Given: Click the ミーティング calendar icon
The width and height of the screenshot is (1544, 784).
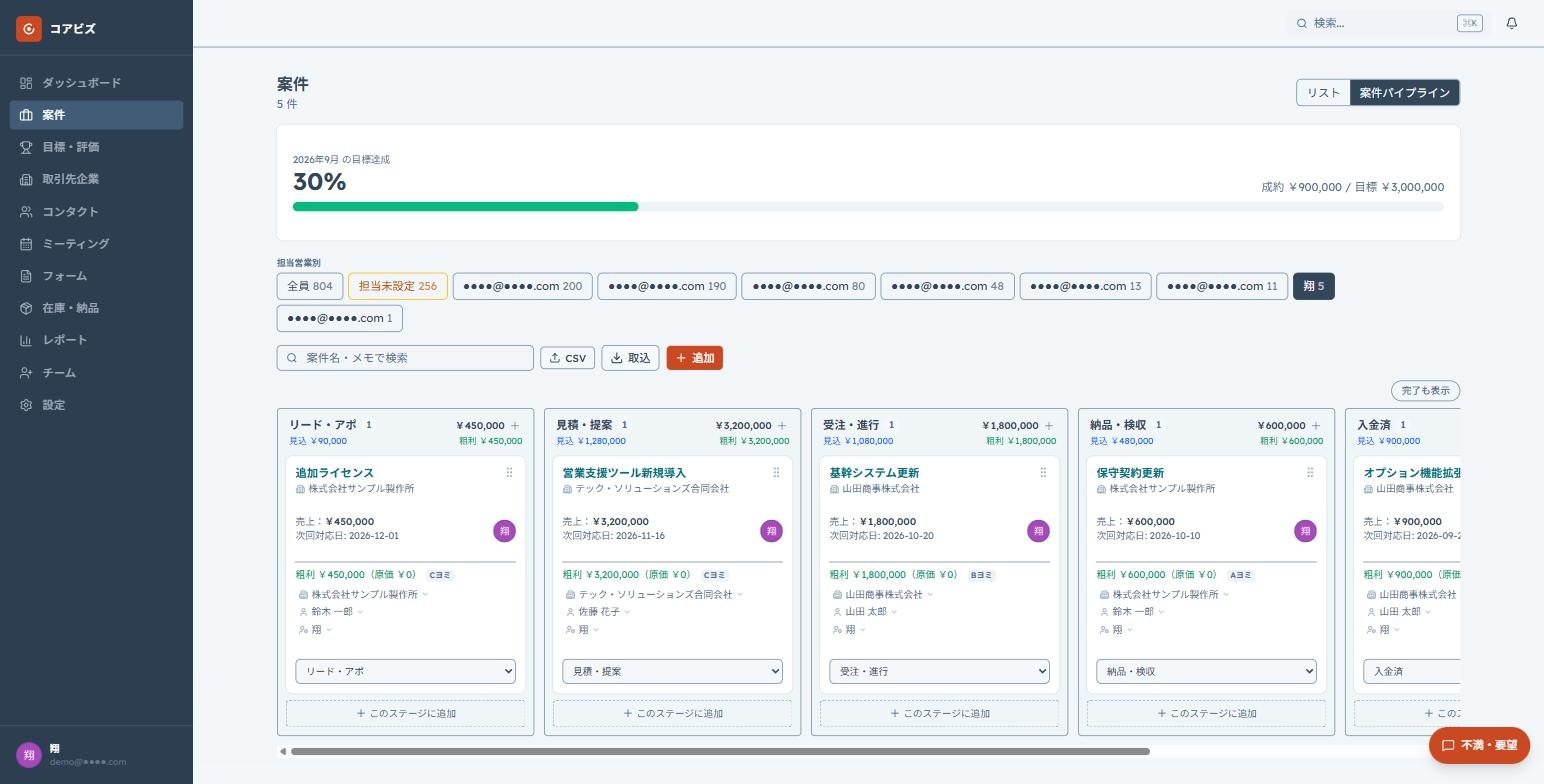Looking at the screenshot, I should 26,244.
